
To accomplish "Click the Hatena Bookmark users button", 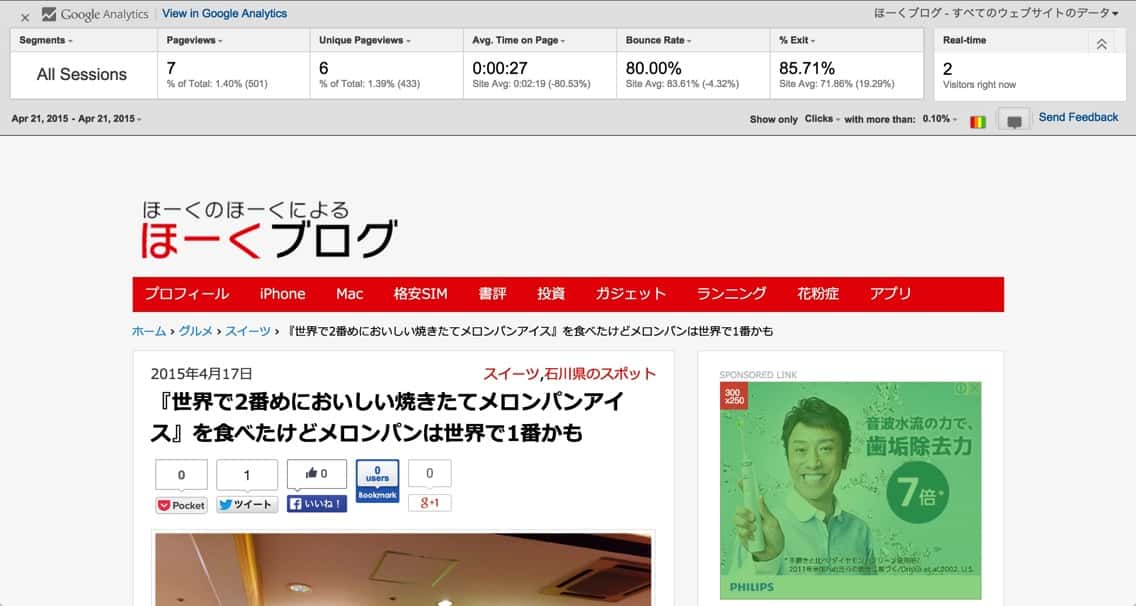I will pos(377,481).
